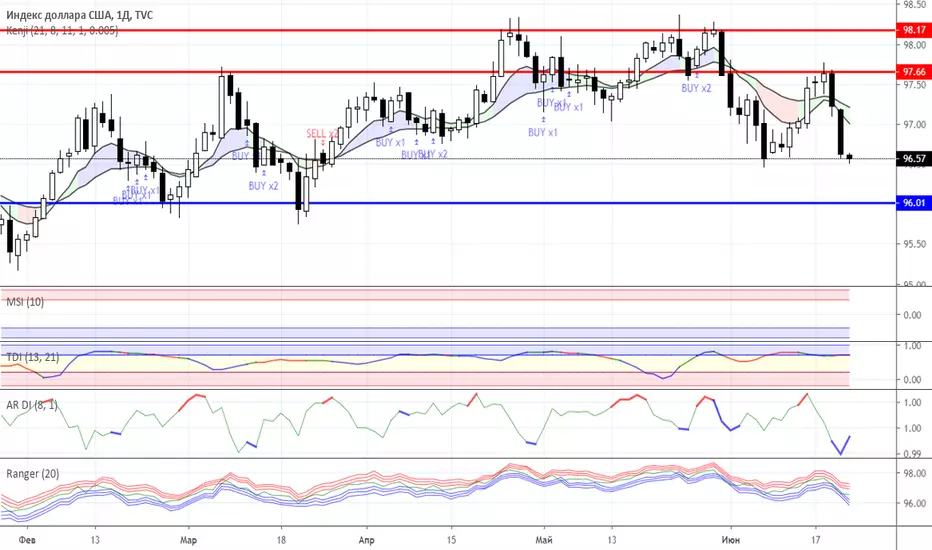Click the 0.00 value on the MSI pane axis

[912, 315]
